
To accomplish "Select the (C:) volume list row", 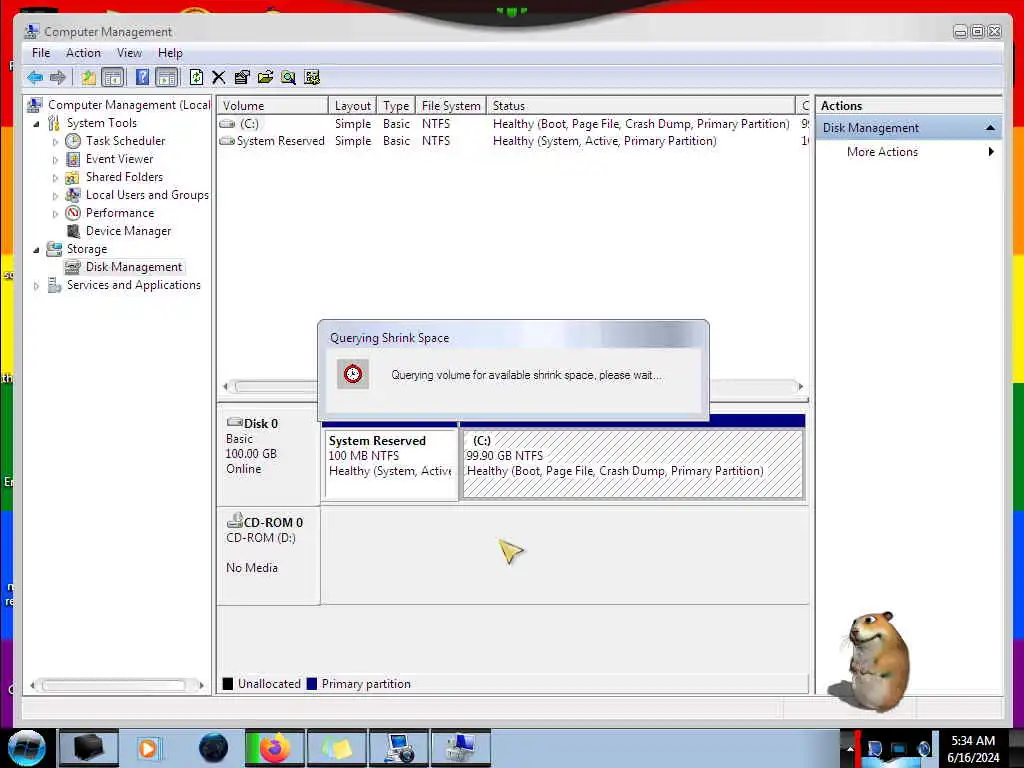I will 512,123.
